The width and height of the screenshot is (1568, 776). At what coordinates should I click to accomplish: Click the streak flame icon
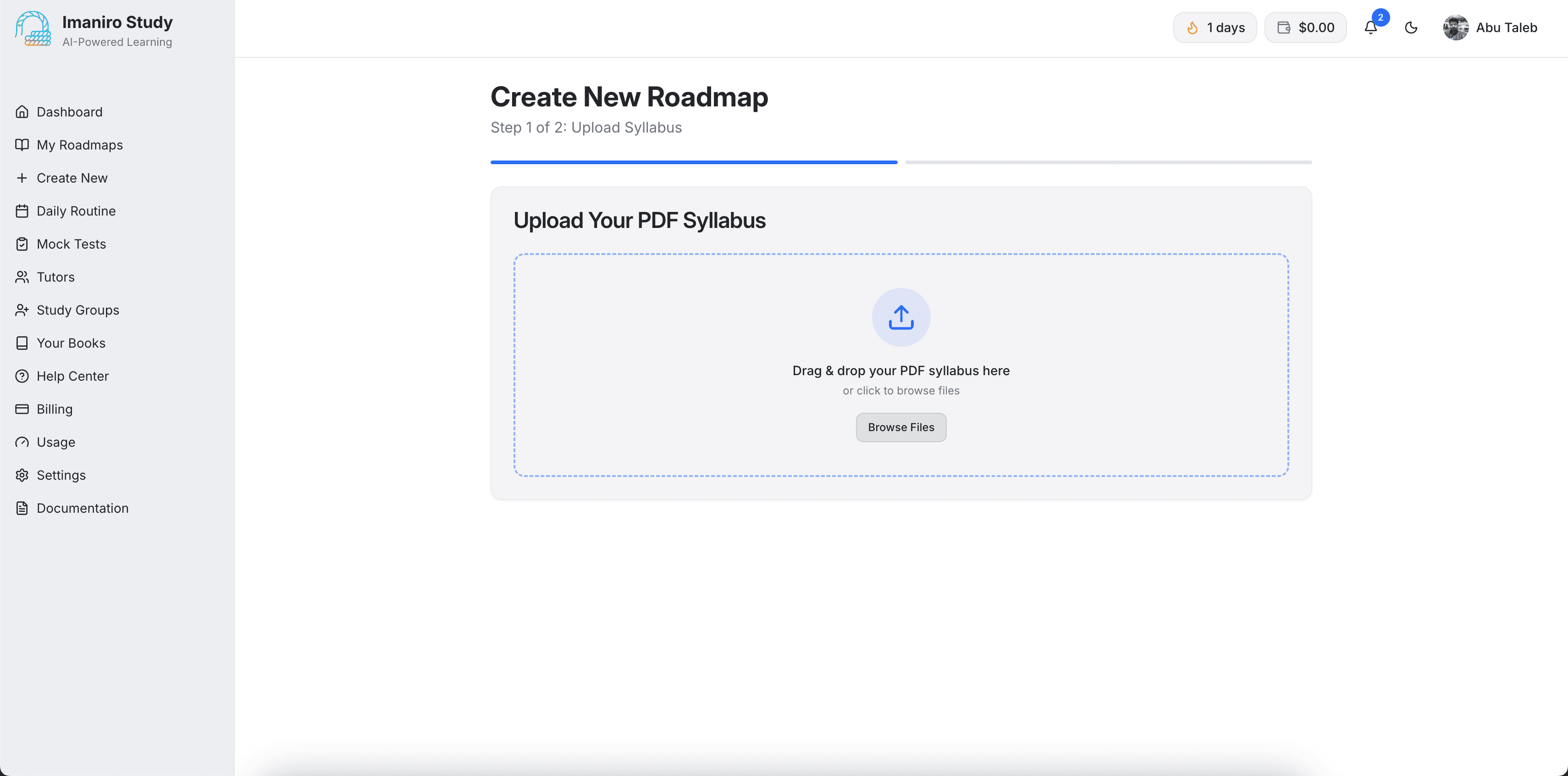point(1193,28)
